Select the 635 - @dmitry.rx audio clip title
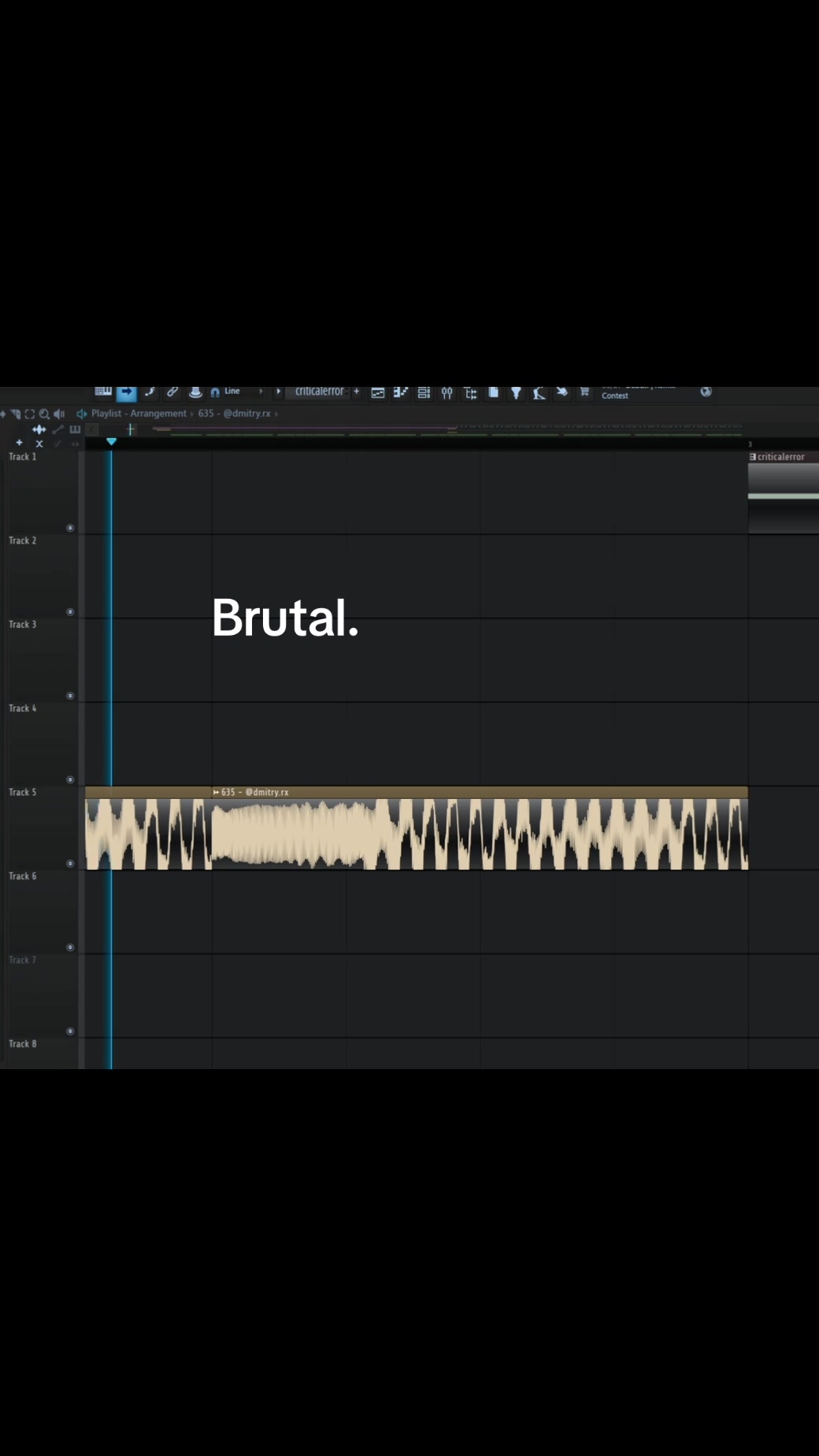 click(255, 793)
